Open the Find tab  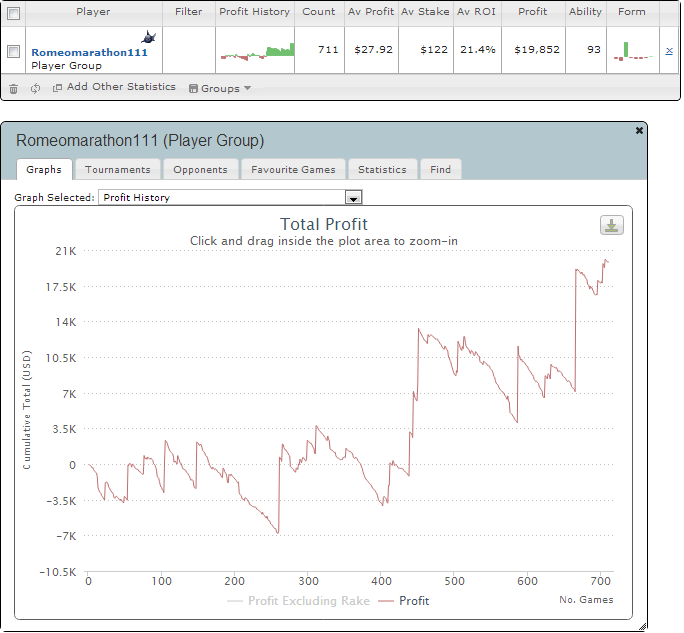click(x=441, y=169)
